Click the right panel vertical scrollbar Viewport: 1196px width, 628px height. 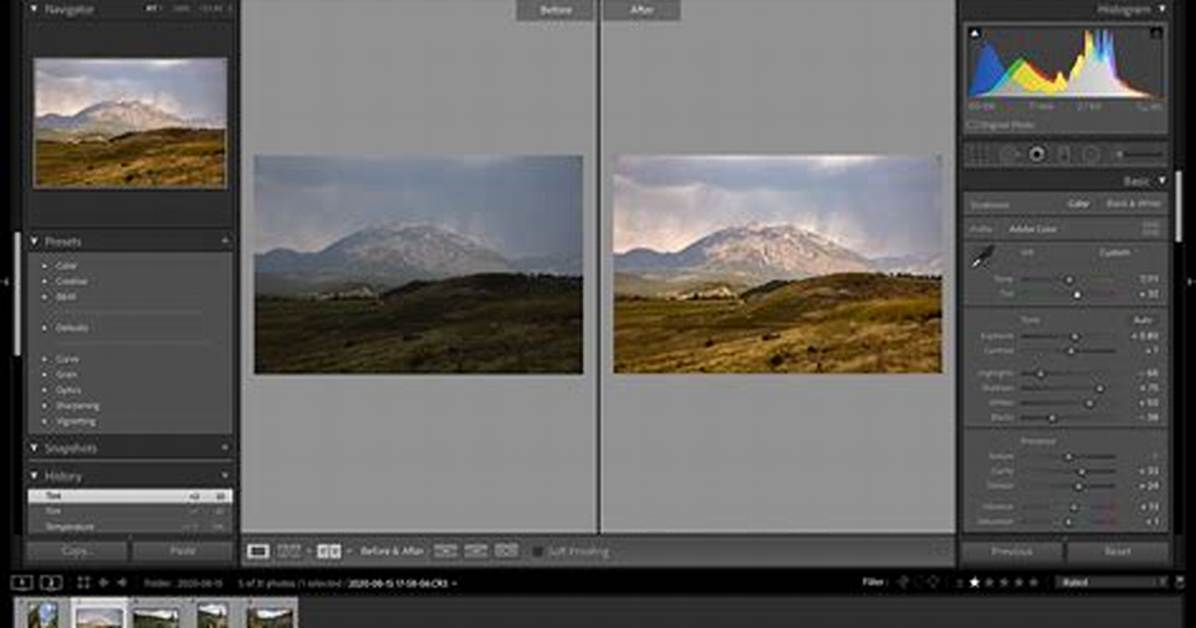tap(1178, 206)
